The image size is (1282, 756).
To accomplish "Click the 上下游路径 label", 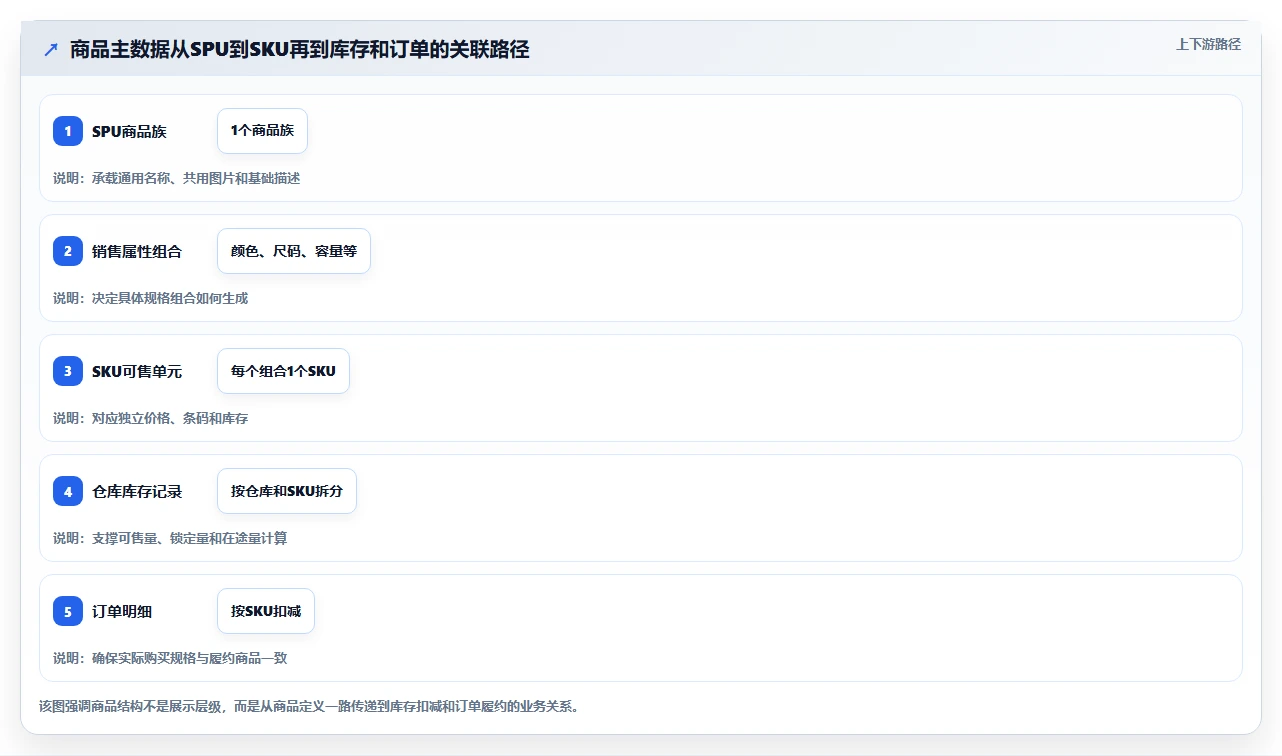I will (1208, 44).
